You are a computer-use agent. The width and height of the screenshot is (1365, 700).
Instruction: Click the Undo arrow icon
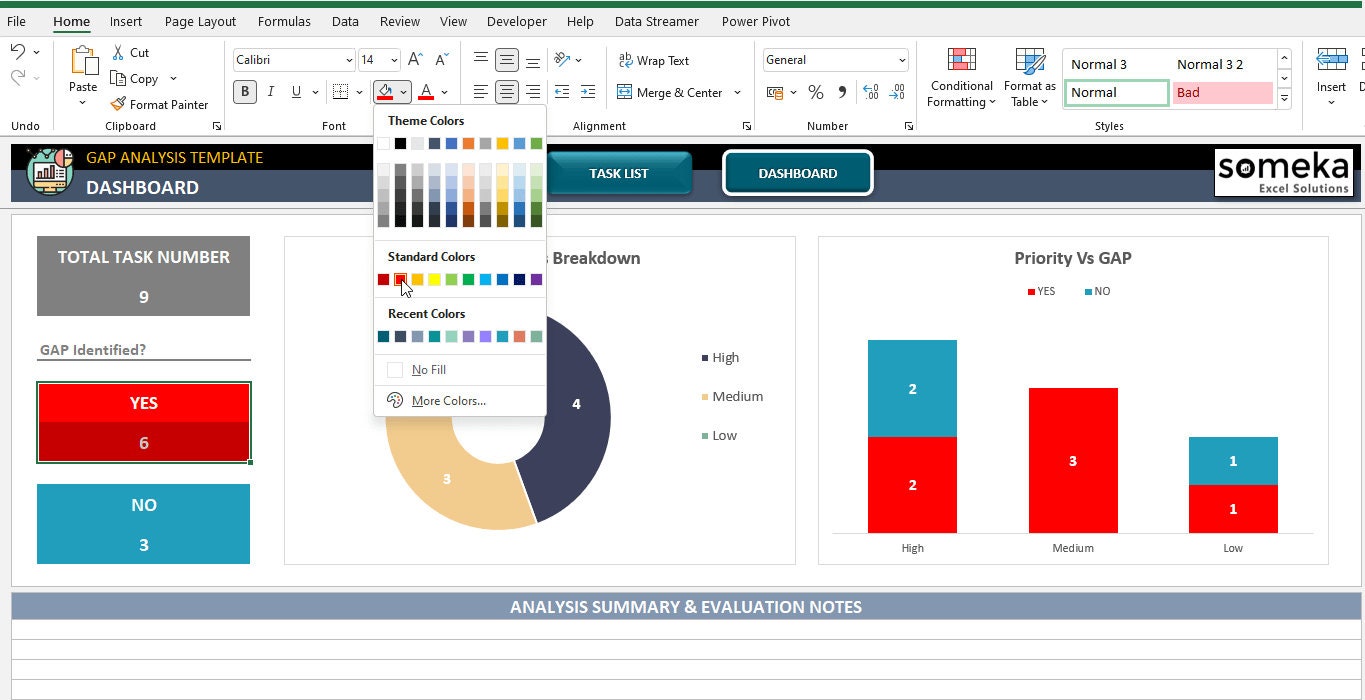pos(18,52)
